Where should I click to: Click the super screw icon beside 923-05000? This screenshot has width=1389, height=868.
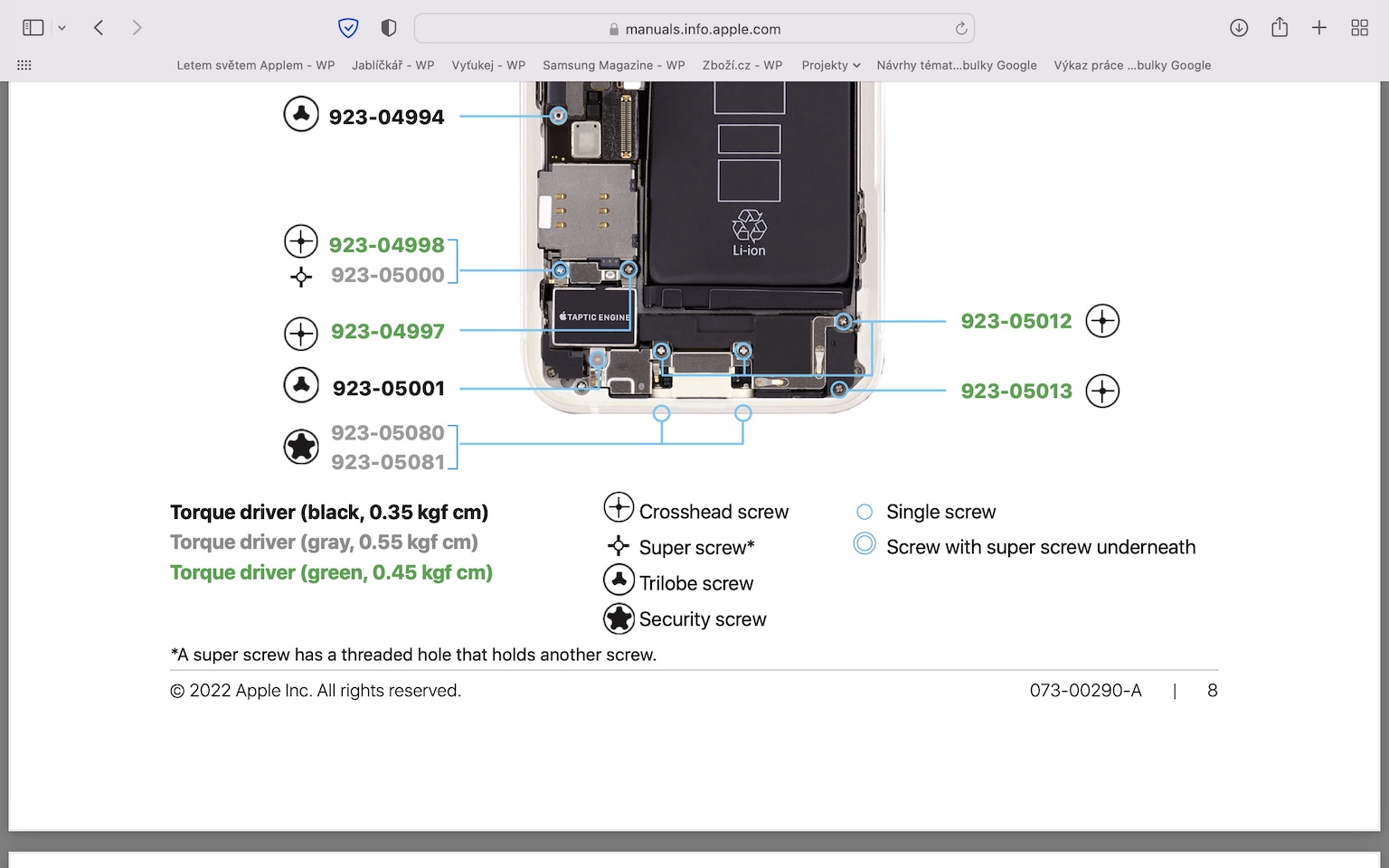coord(301,277)
